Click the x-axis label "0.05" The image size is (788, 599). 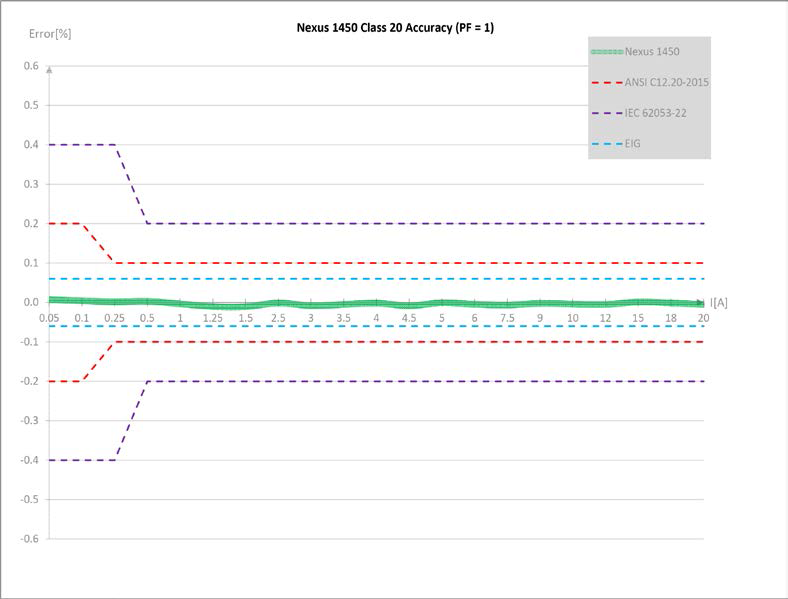coord(49,318)
